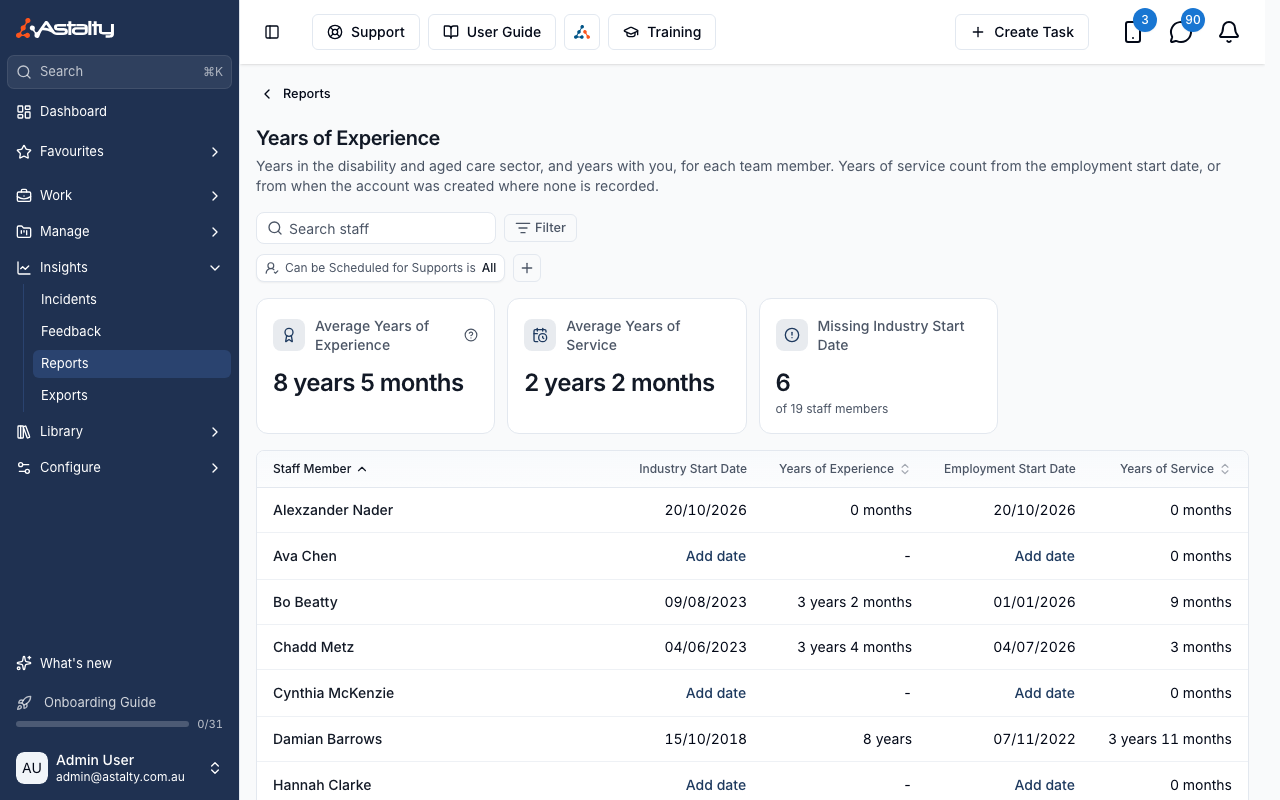1280x800 pixels.
Task: Expand the Work menu
Action: pos(120,196)
